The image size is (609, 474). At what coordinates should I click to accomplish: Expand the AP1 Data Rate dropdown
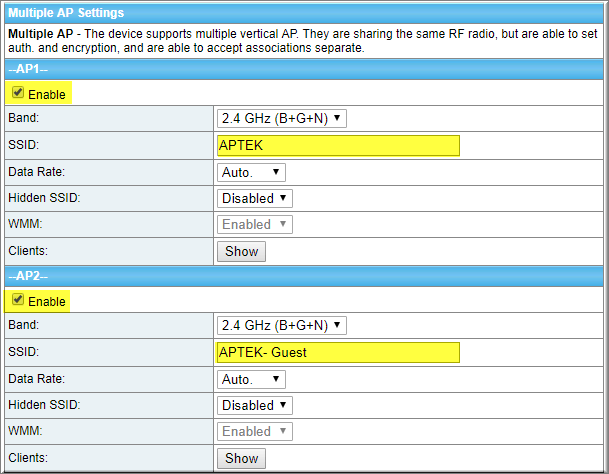click(251, 172)
